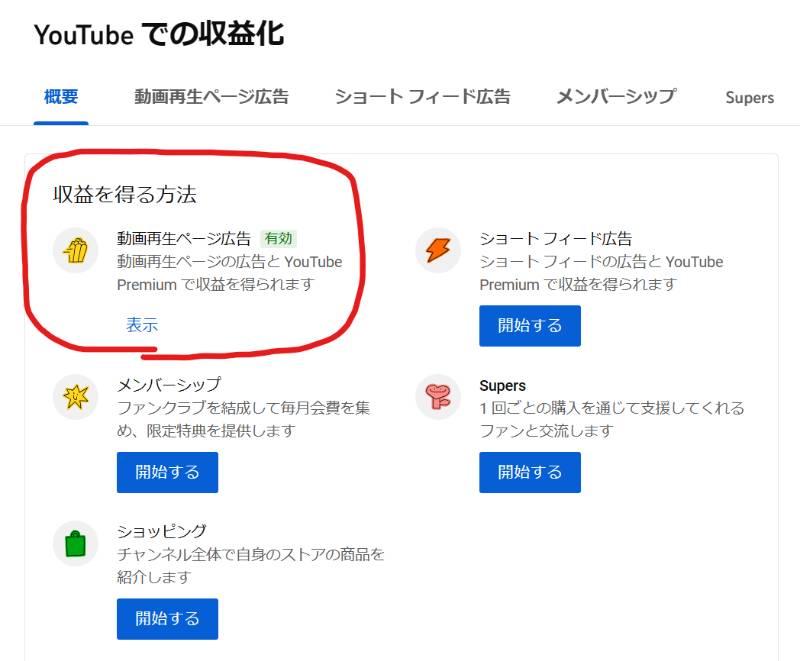The image size is (800, 661).
Task: Click the green shopping bag icon
Action: [76, 543]
